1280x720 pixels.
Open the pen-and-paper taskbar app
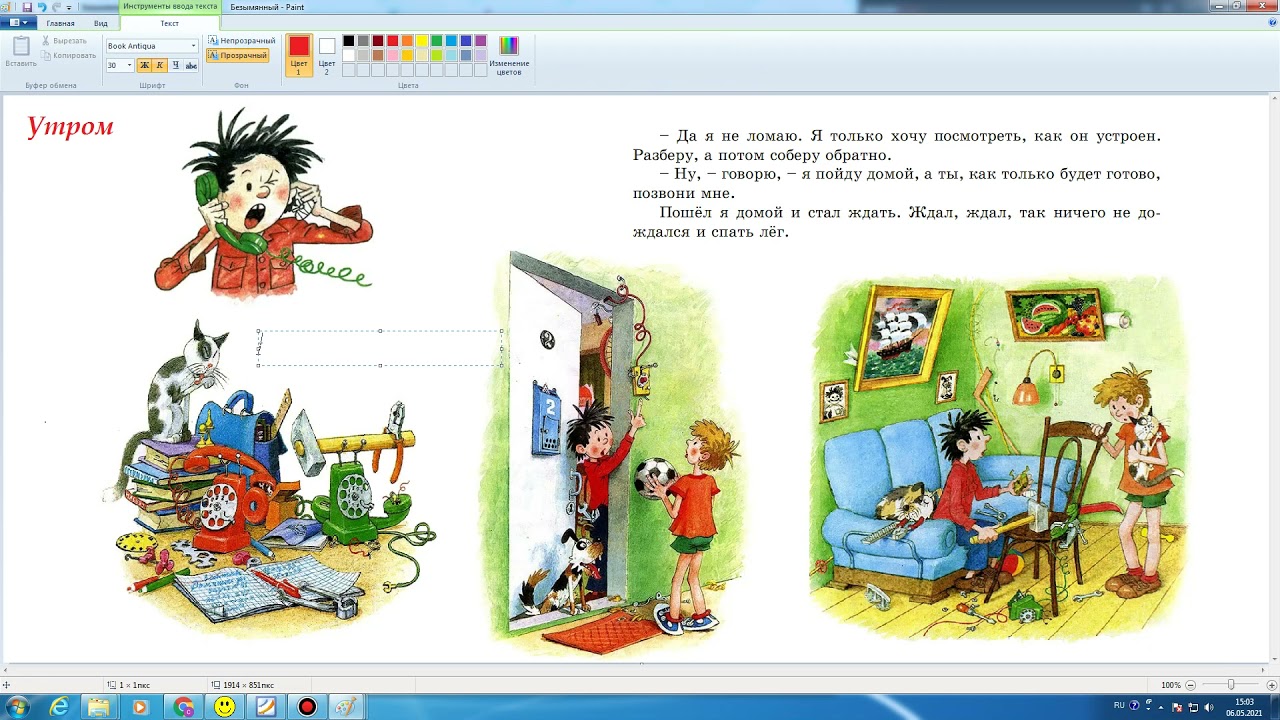pos(266,707)
